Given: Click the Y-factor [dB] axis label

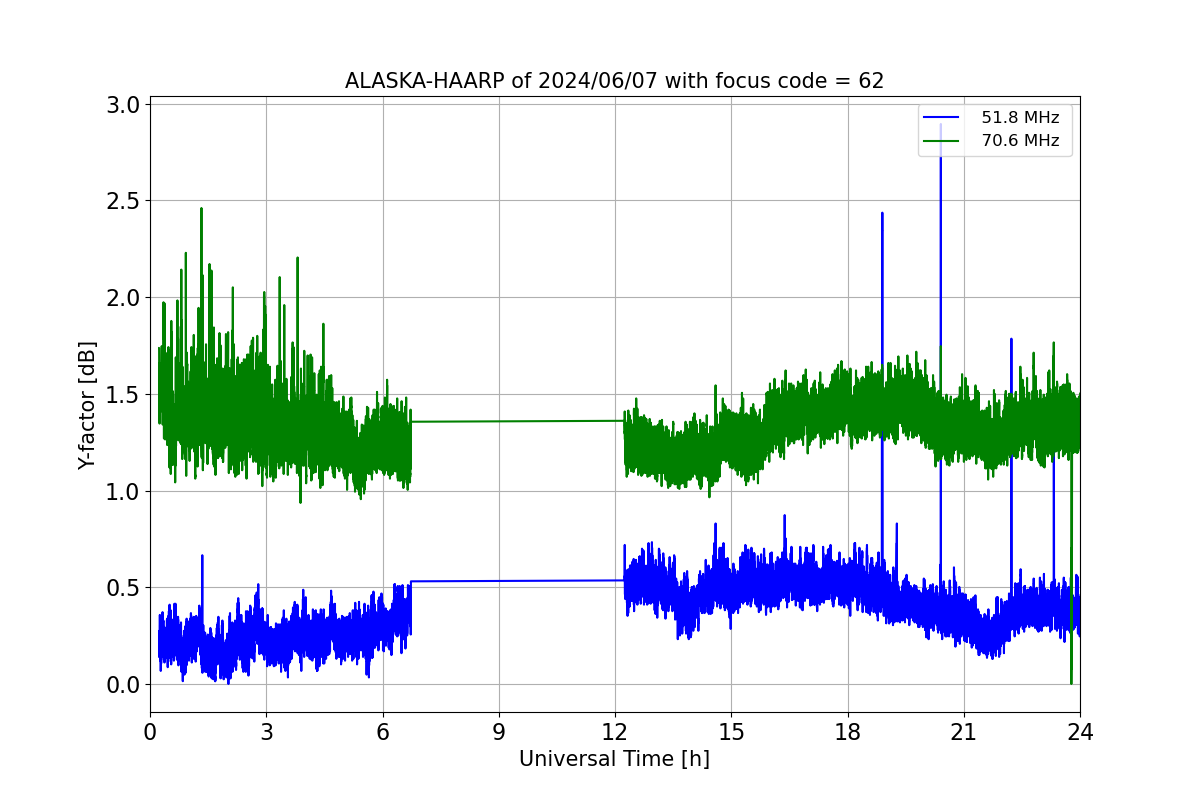Looking at the screenshot, I should [x=88, y=406].
